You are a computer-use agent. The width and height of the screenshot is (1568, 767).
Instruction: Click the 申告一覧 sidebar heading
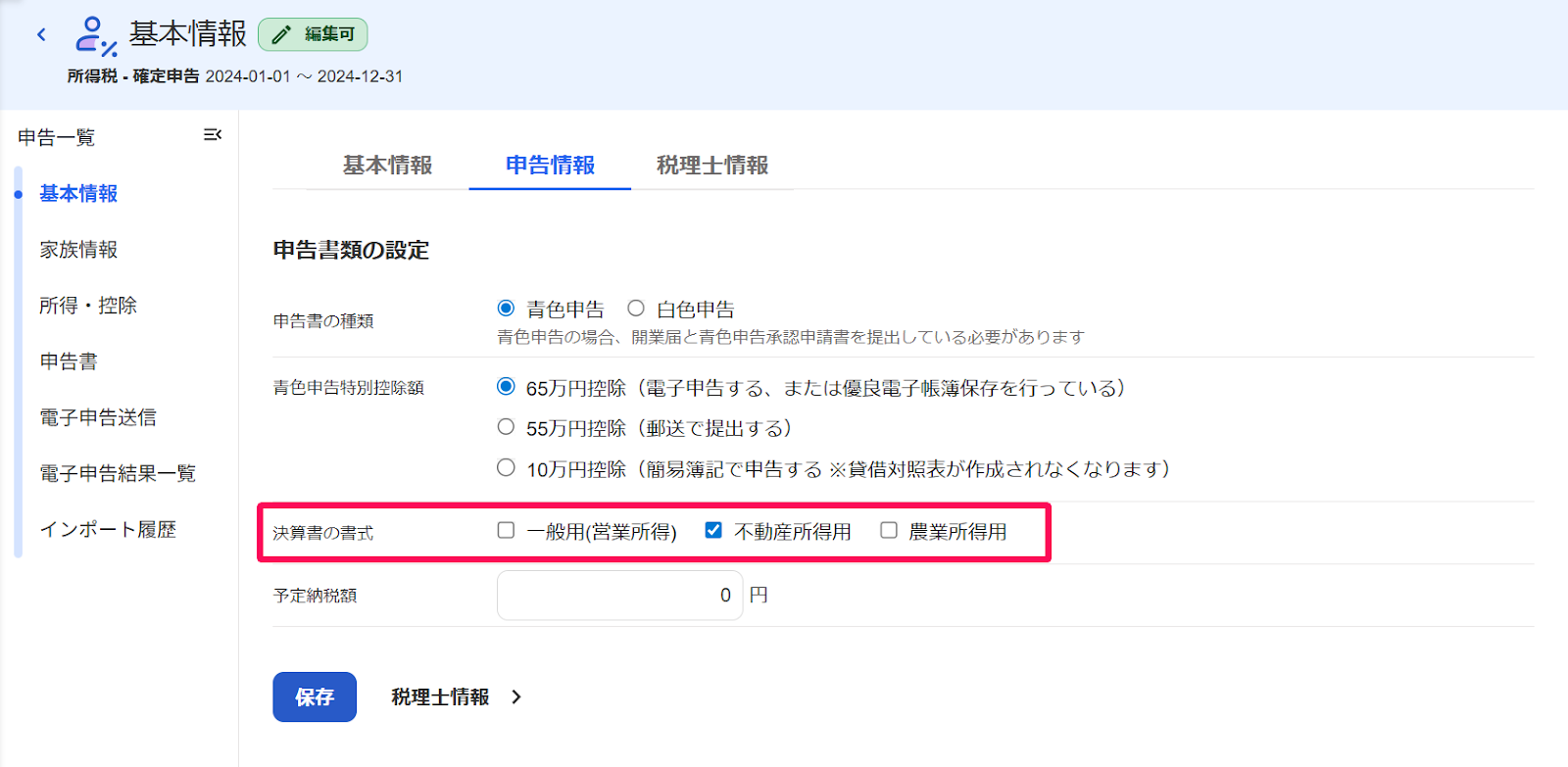pos(57,137)
